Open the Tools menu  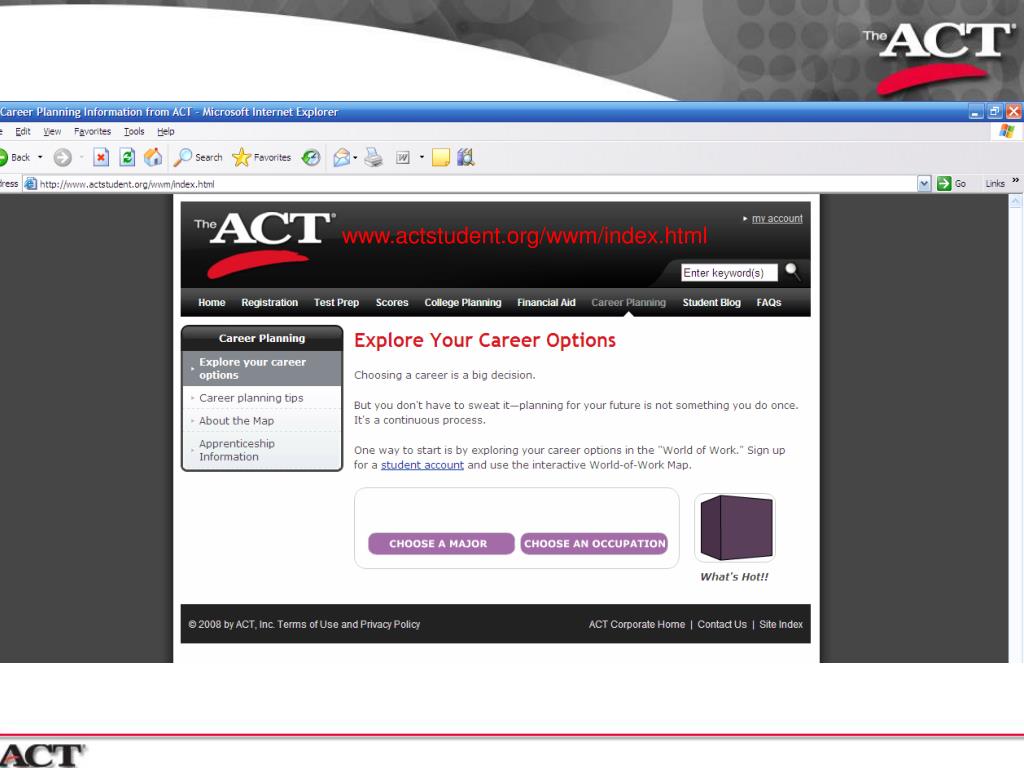pos(135,131)
